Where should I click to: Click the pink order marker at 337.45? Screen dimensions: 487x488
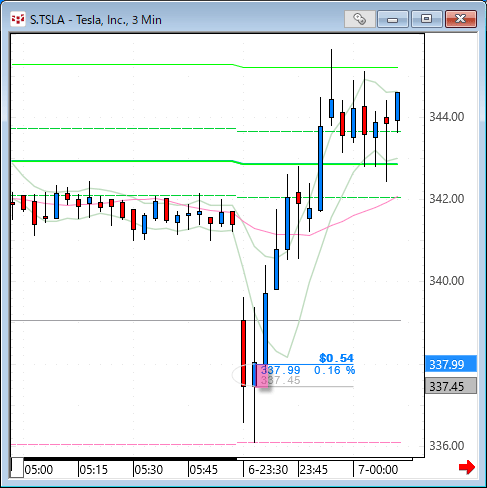pos(262,376)
